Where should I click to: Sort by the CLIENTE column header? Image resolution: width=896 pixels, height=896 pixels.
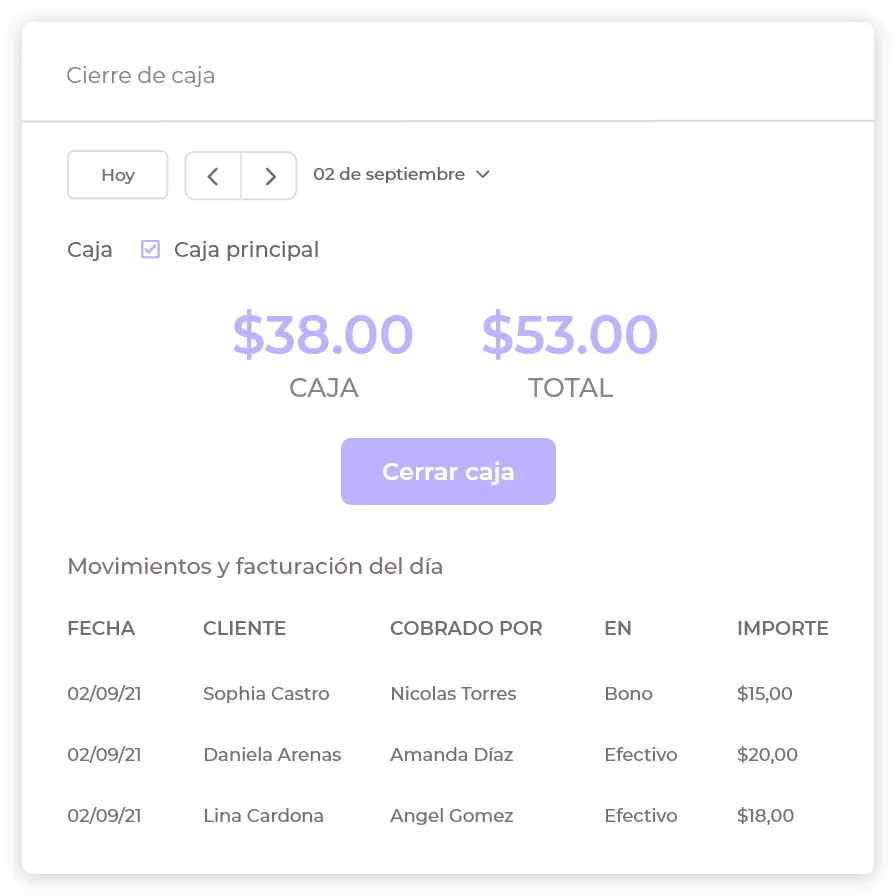tap(244, 629)
